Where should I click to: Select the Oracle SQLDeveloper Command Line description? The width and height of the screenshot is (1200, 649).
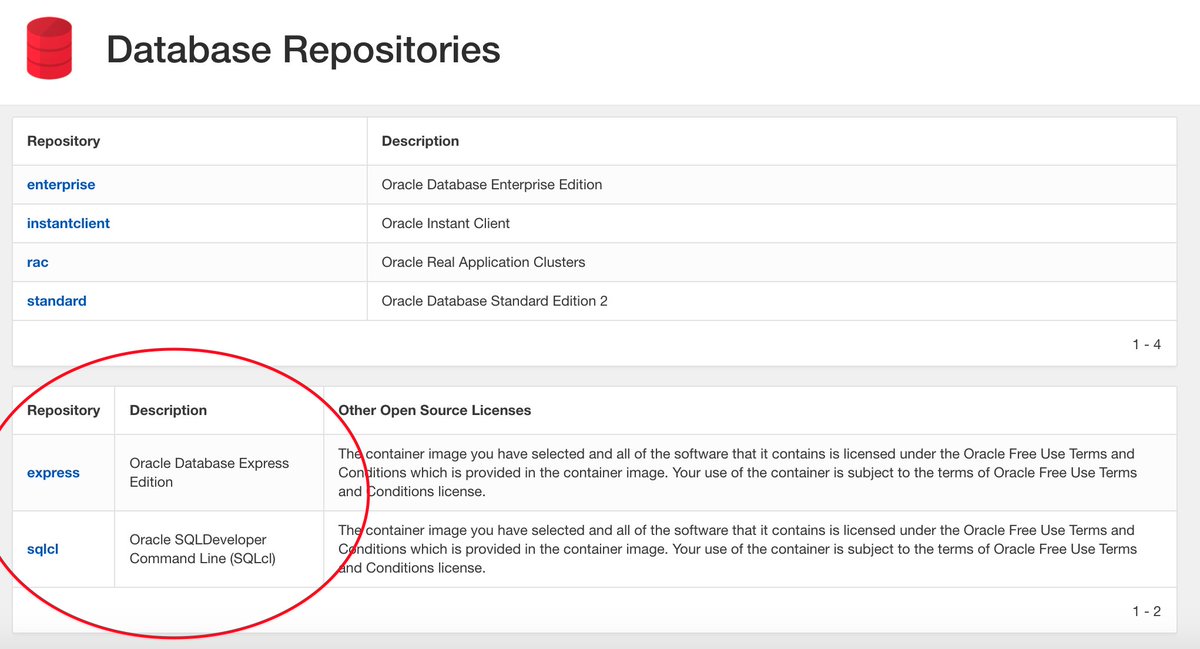pyautogui.click(x=202, y=549)
